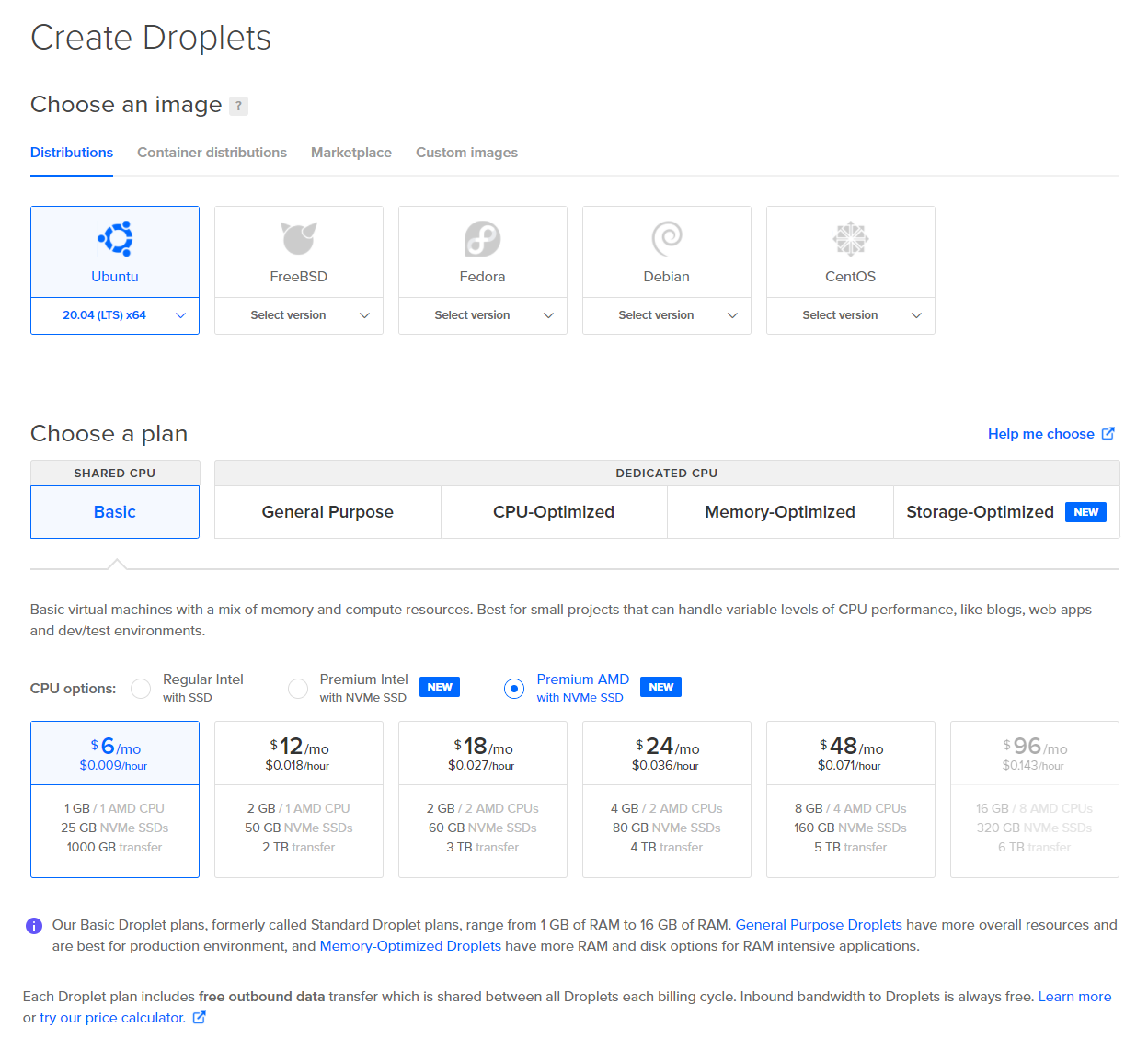Click the Debian swirl logo
This screenshot has height=1039, width=1148.
[x=667, y=239]
